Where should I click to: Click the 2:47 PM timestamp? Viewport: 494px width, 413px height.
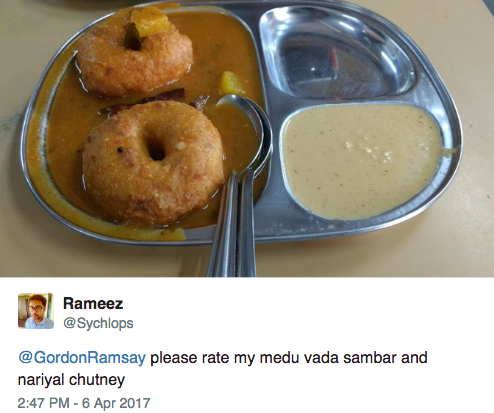43,403
